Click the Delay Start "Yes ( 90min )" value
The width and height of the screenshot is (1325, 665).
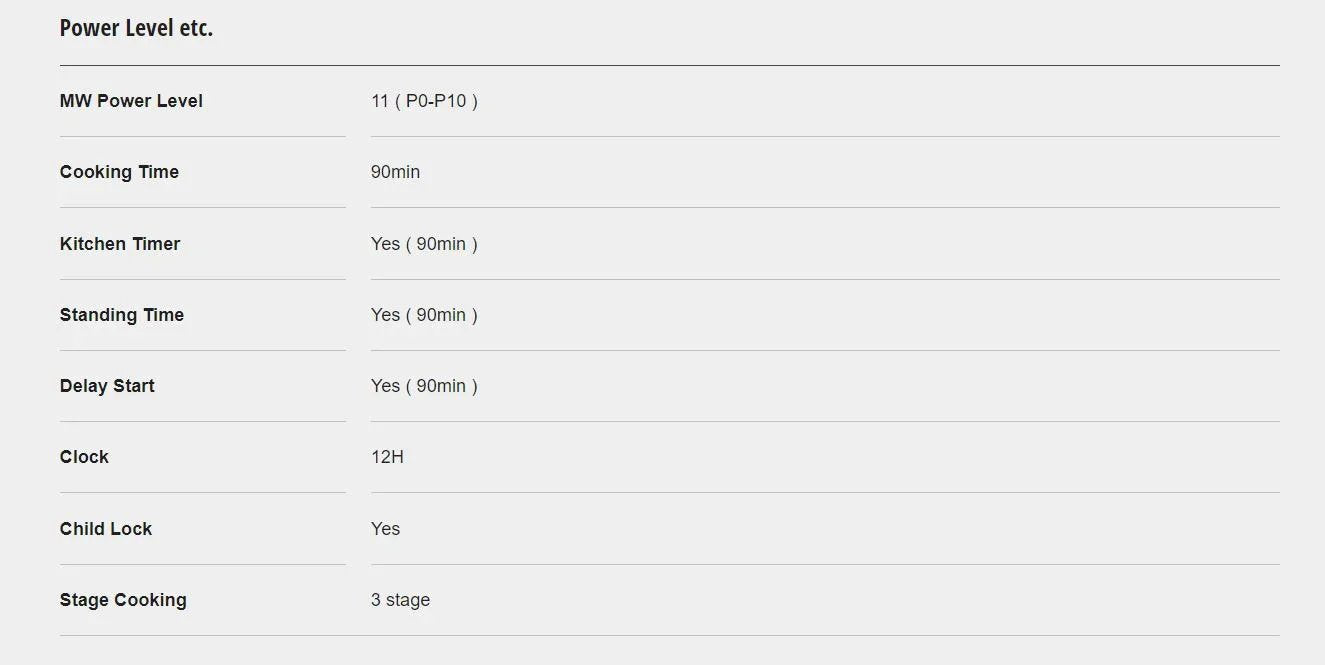coord(424,386)
